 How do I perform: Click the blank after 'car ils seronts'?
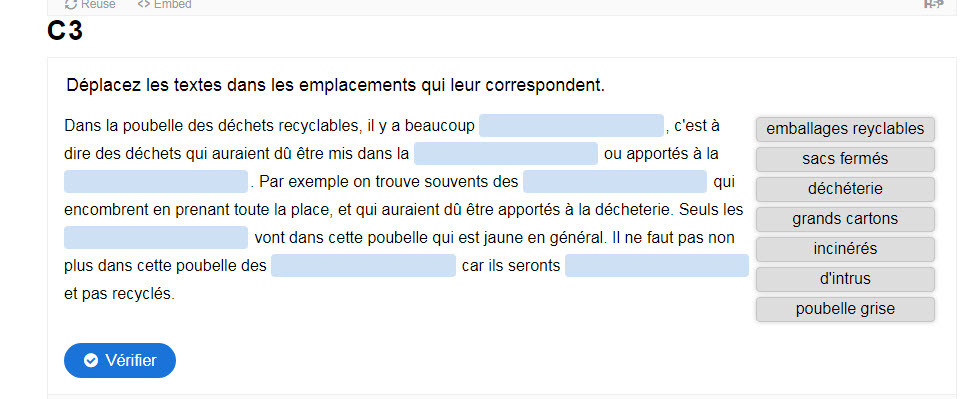(657, 265)
